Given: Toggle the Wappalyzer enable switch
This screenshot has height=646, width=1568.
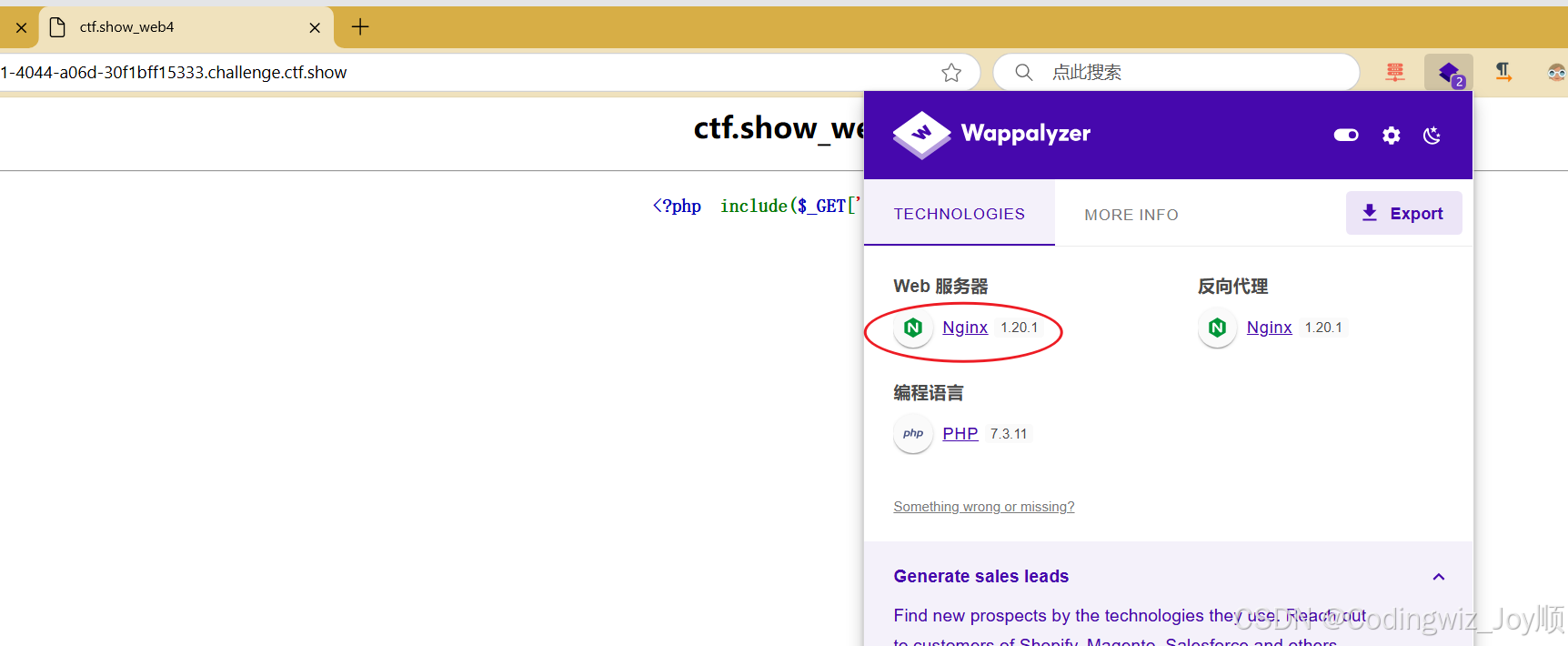Looking at the screenshot, I should click(x=1346, y=135).
